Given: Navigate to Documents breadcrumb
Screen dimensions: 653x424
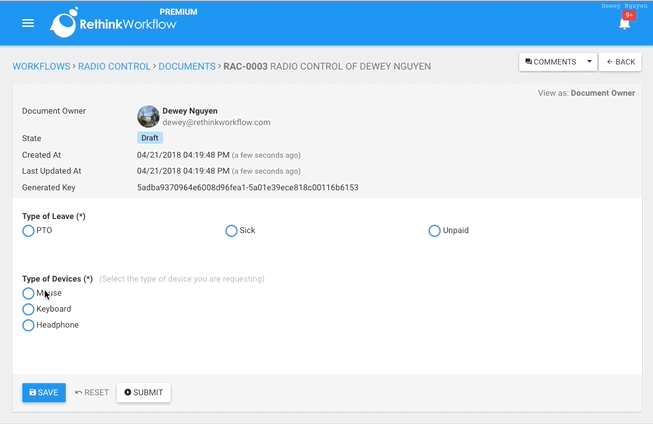Looking at the screenshot, I should coord(187,66).
